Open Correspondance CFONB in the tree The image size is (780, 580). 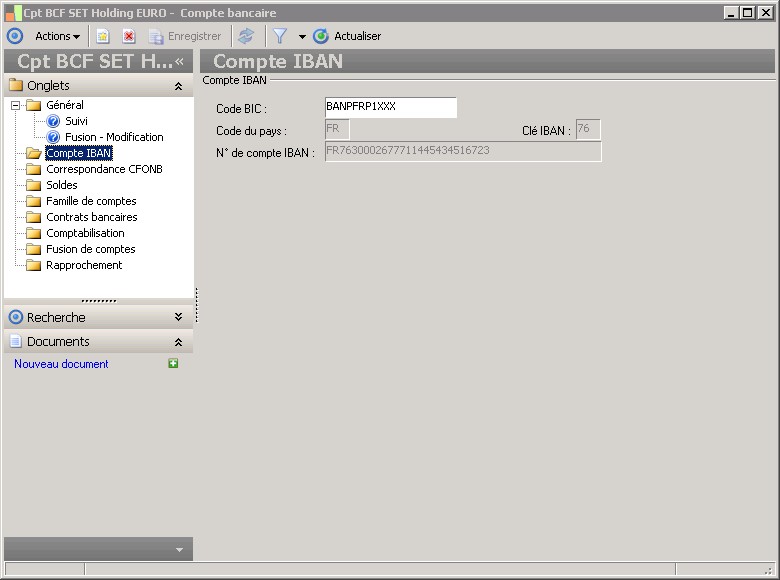click(104, 169)
